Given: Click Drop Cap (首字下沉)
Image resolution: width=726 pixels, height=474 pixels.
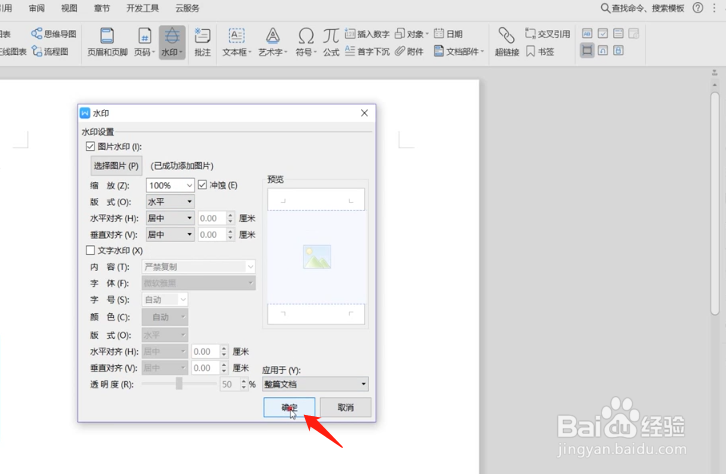Looking at the screenshot, I should (367, 51).
